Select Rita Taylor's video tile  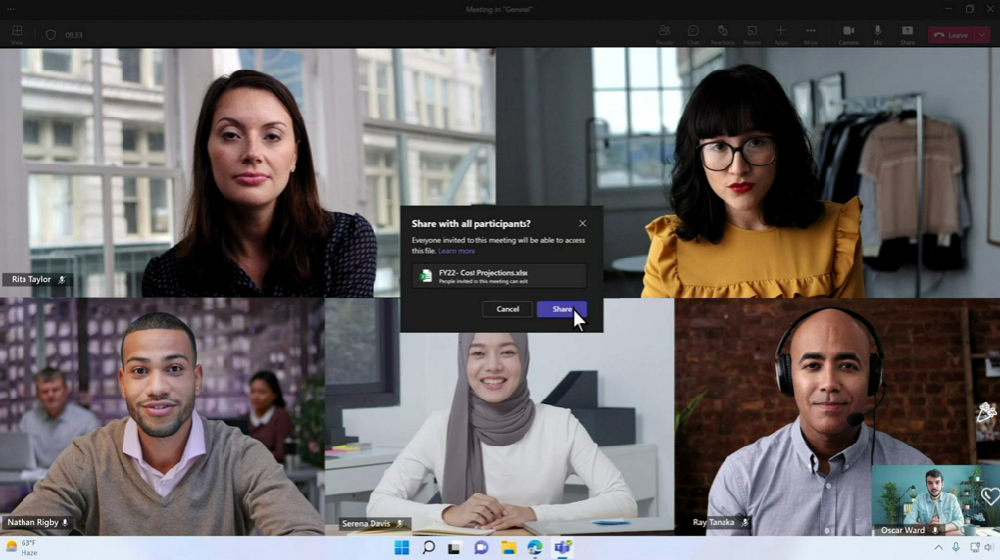247,172
